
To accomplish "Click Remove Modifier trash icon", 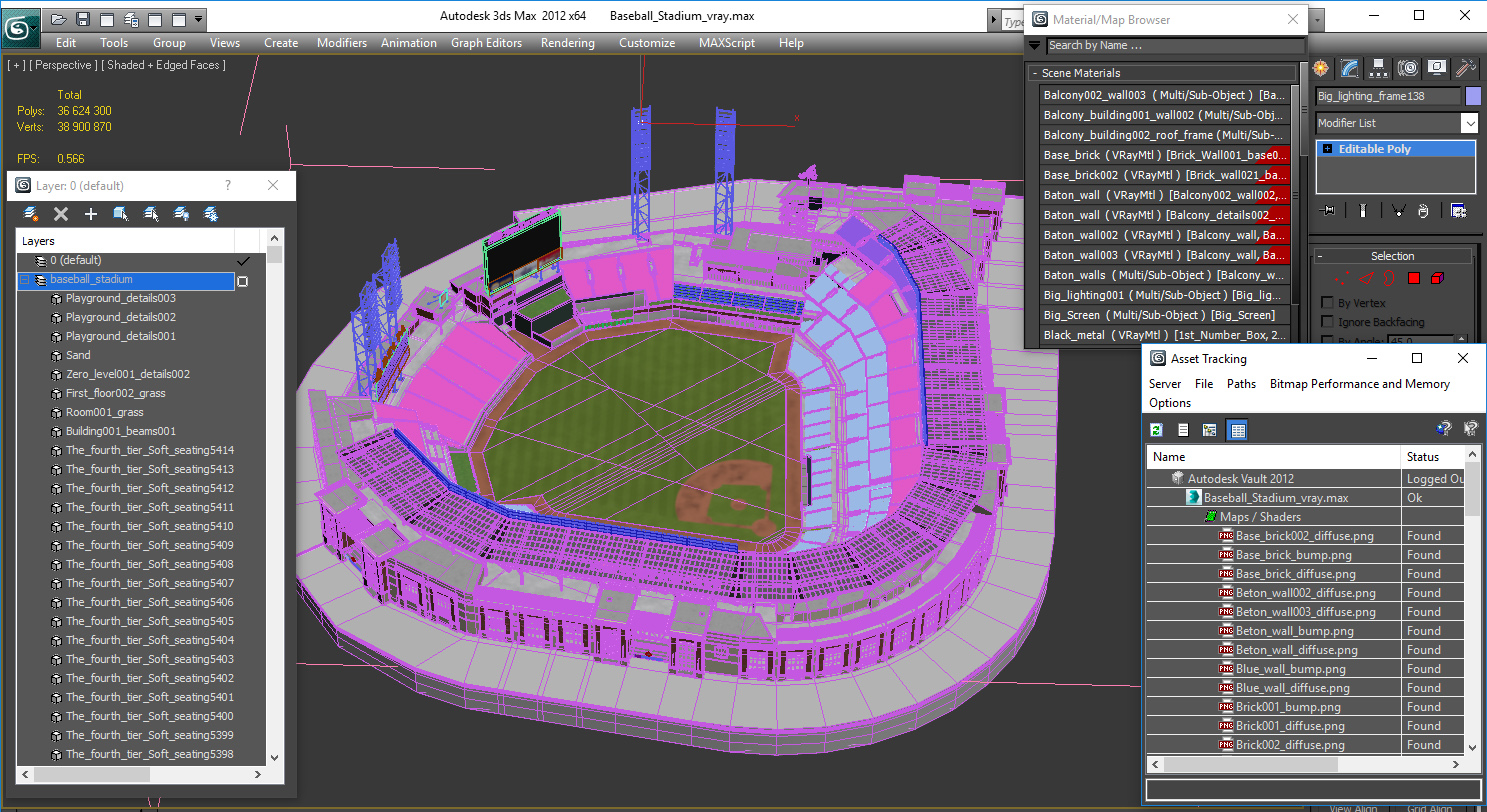I will click(x=1423, y=210).
